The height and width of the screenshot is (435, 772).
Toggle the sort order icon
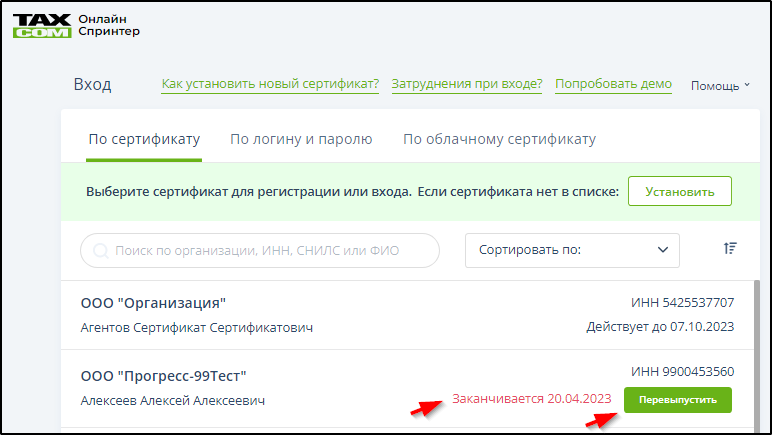tap(729, 249)
